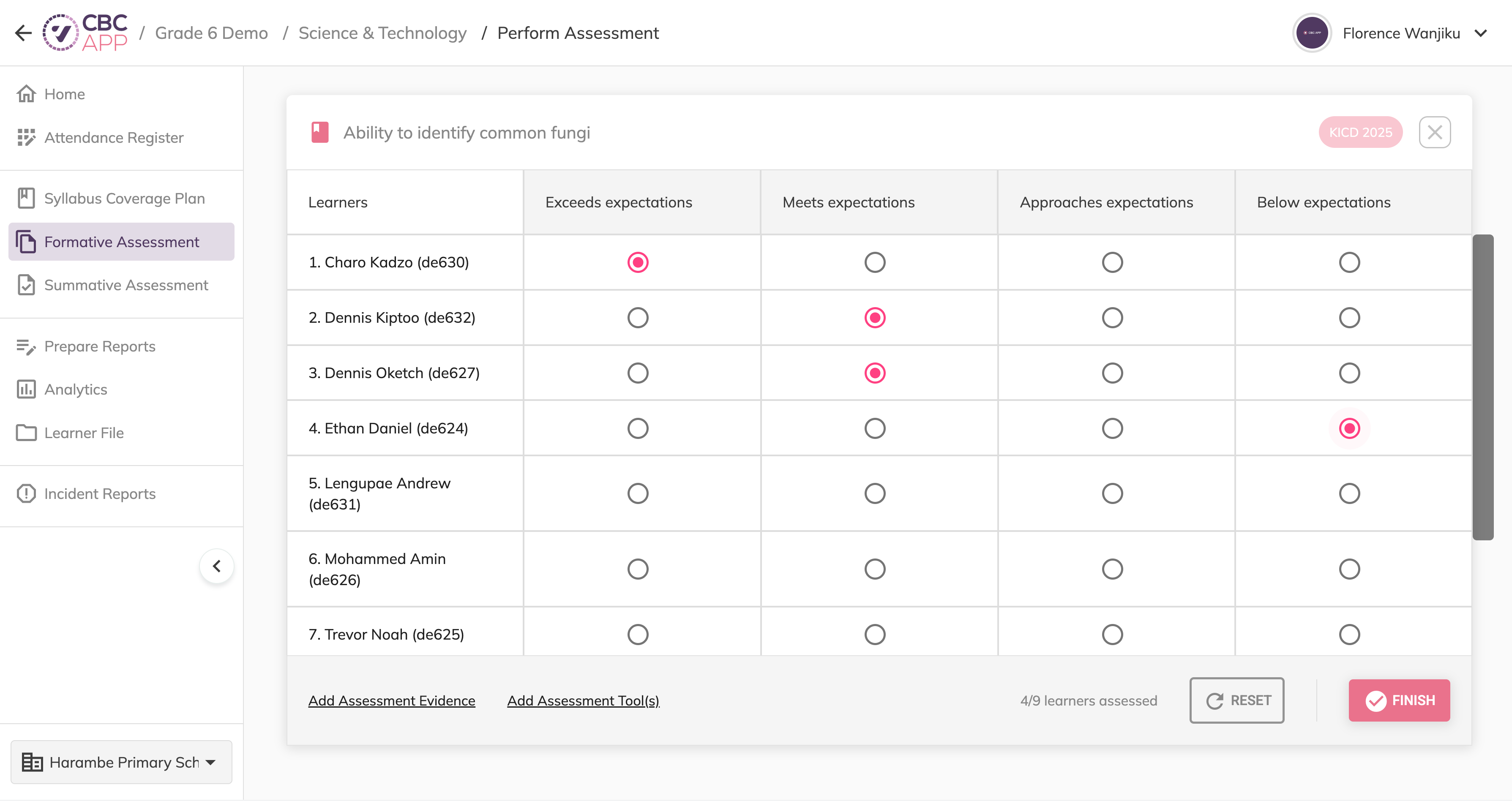
Task: Click the Prepare Reports edit-list icon
Action: [x=27, y=346]
